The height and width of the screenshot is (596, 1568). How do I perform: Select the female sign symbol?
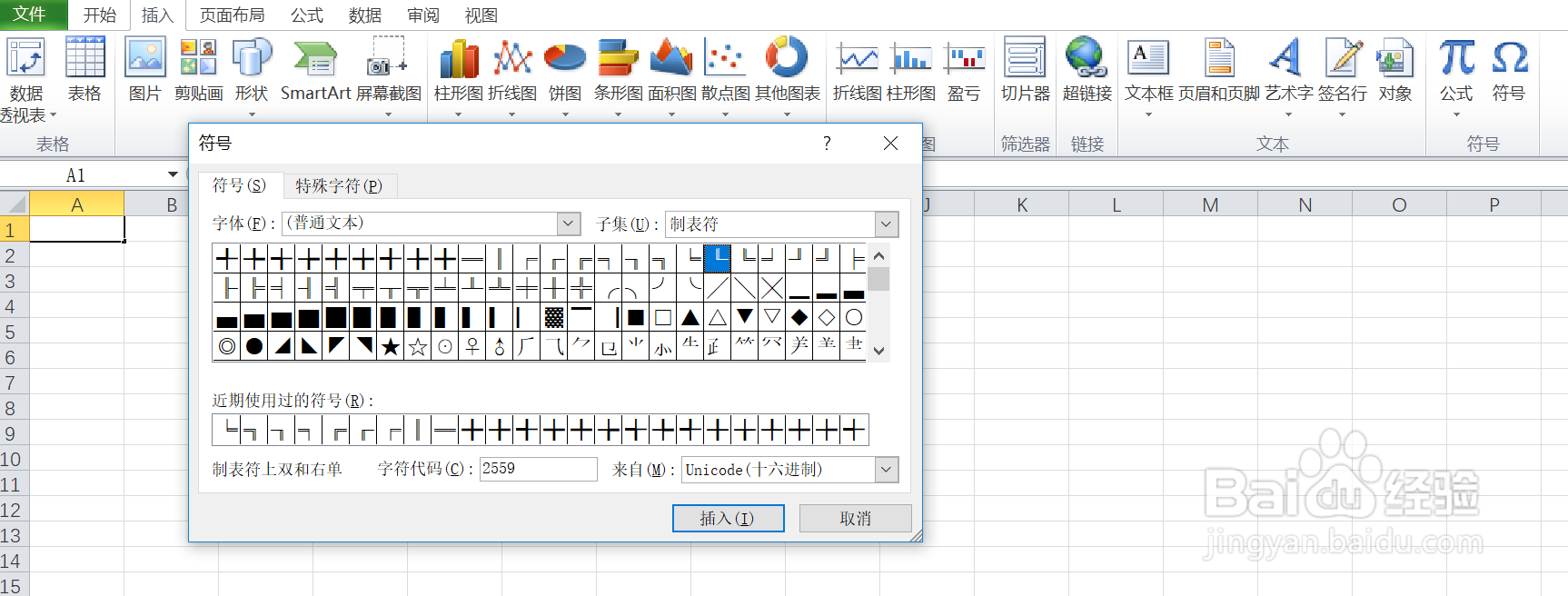tap(472, 346)
